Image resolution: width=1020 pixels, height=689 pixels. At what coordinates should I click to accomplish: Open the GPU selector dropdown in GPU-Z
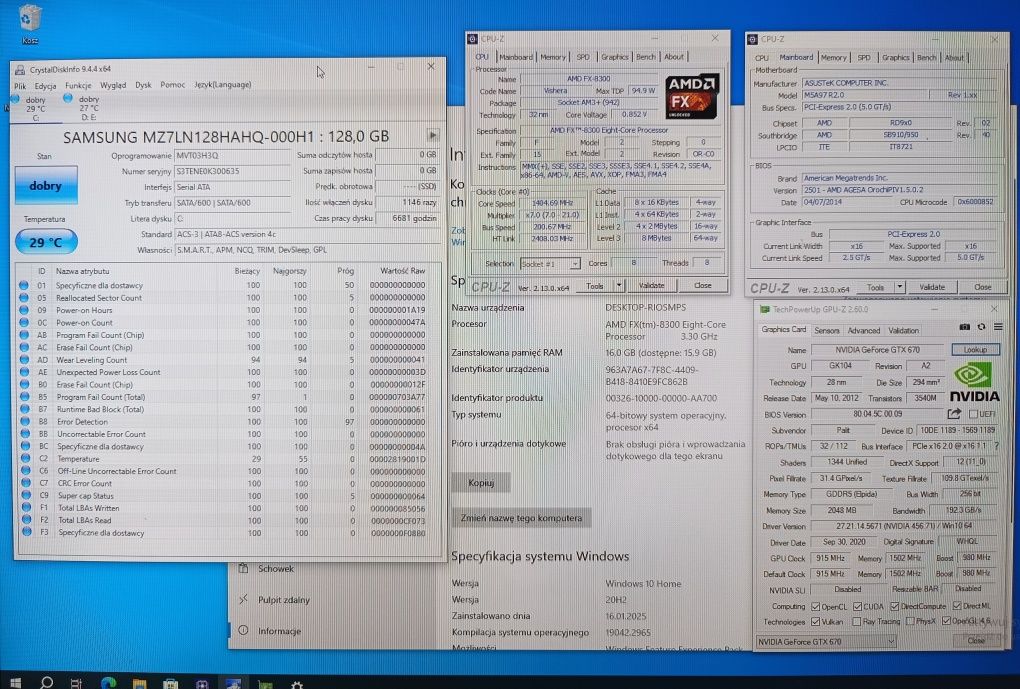(x=826, y=642)
